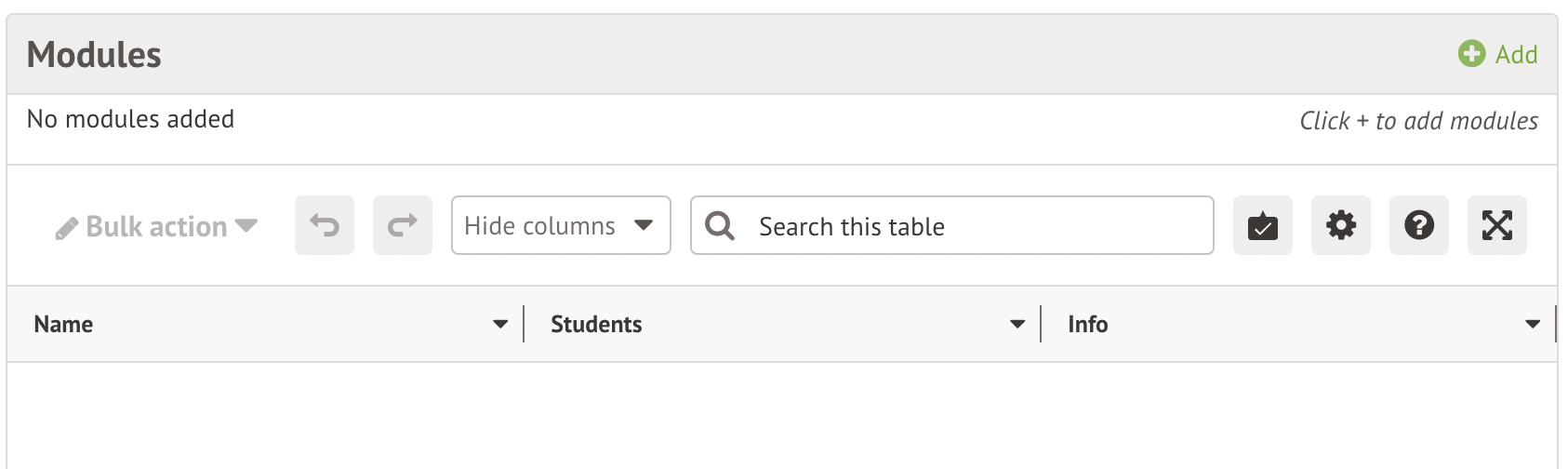Expand table to fullscreen with arrows icon
This screenshot has height=469, width=1568.
click(1496, 225)
